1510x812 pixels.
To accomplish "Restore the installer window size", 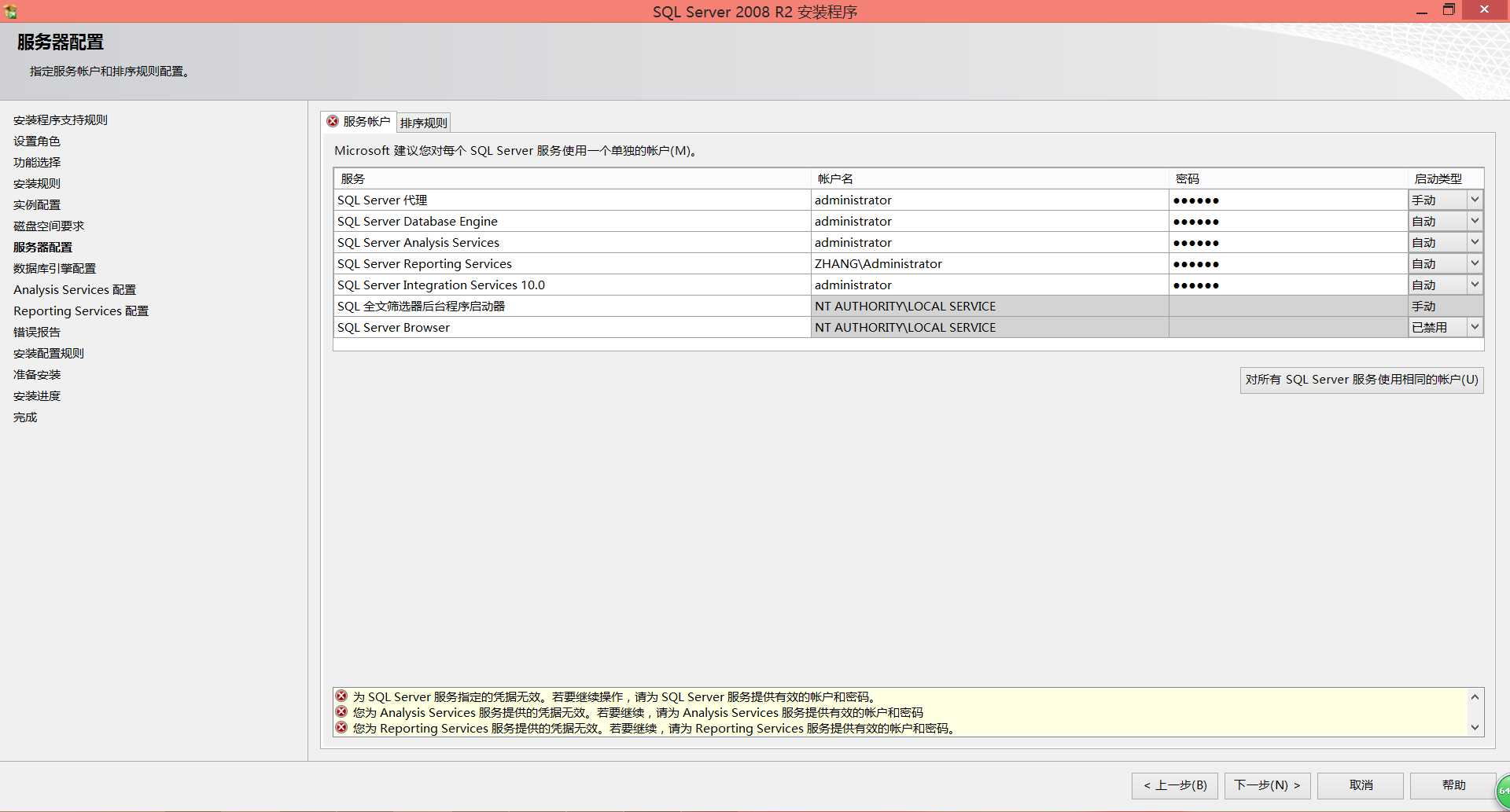I will click(x=1449, y=10).
